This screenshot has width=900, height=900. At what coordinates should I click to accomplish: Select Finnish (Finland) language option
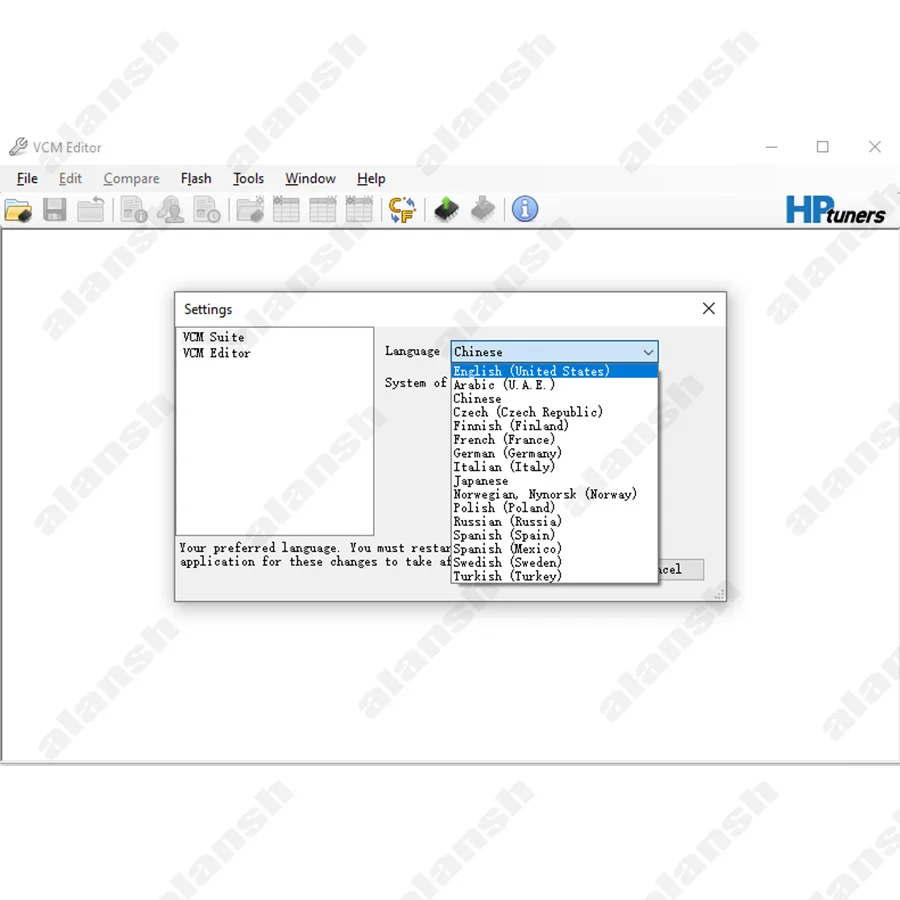[x=554, y=426]
